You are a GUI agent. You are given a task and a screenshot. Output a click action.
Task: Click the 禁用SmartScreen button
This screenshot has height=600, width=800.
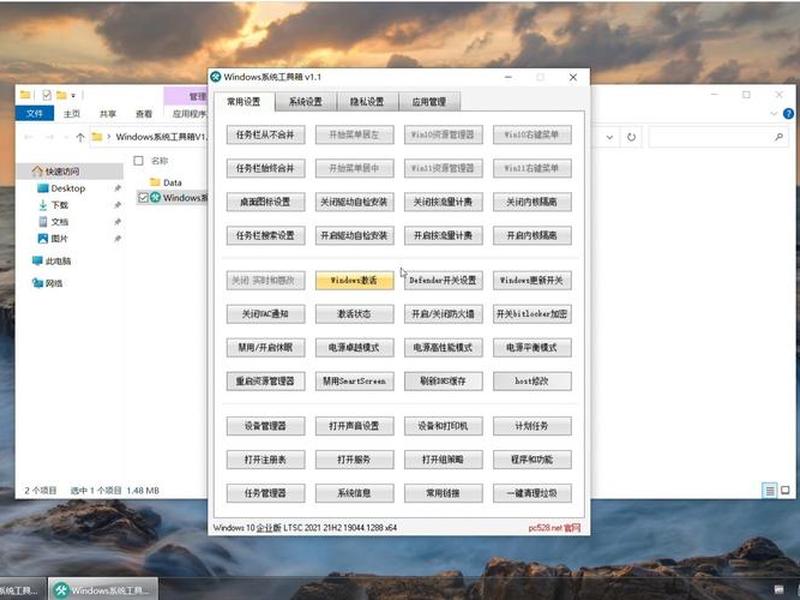[355, 381]
